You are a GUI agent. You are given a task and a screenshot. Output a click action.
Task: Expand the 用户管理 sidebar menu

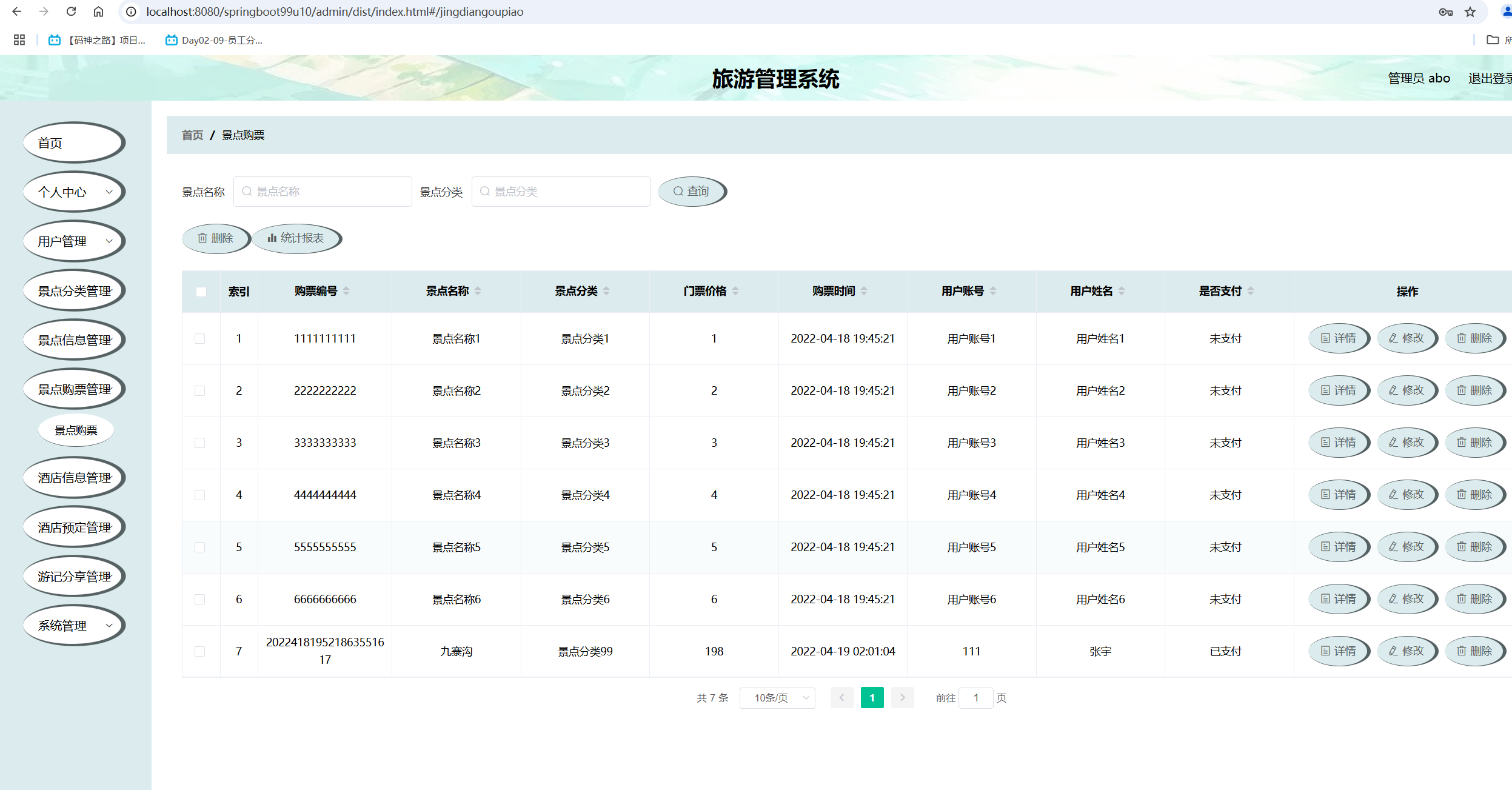[73, 241]
